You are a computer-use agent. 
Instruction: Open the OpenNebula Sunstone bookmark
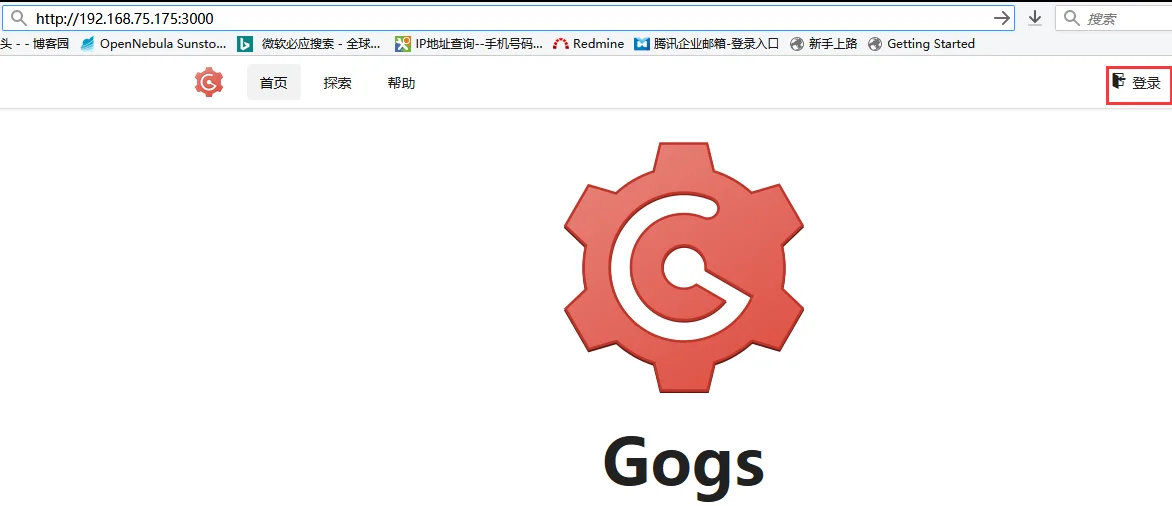coord(154,44)
